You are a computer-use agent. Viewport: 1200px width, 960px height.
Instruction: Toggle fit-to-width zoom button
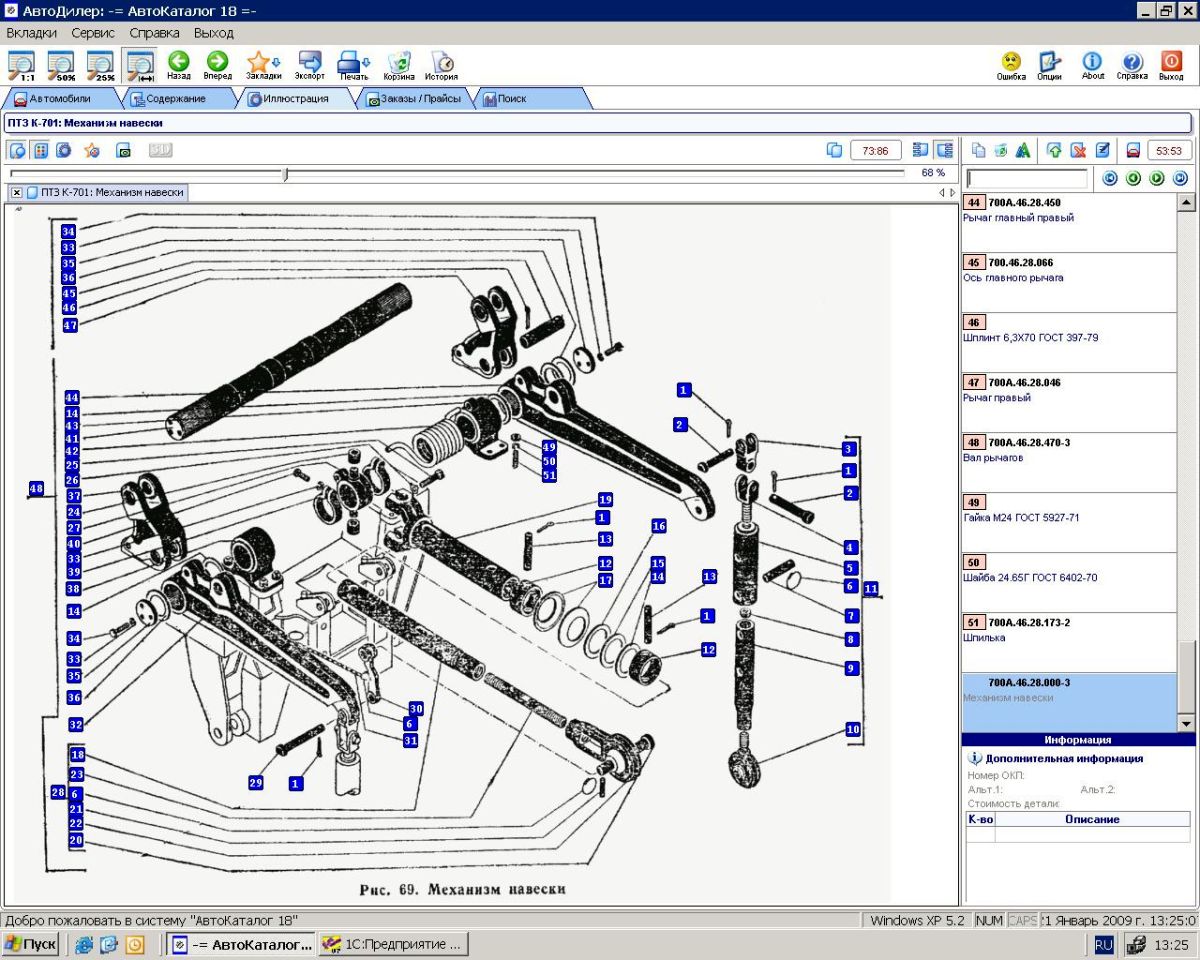[x=138, y=65]
